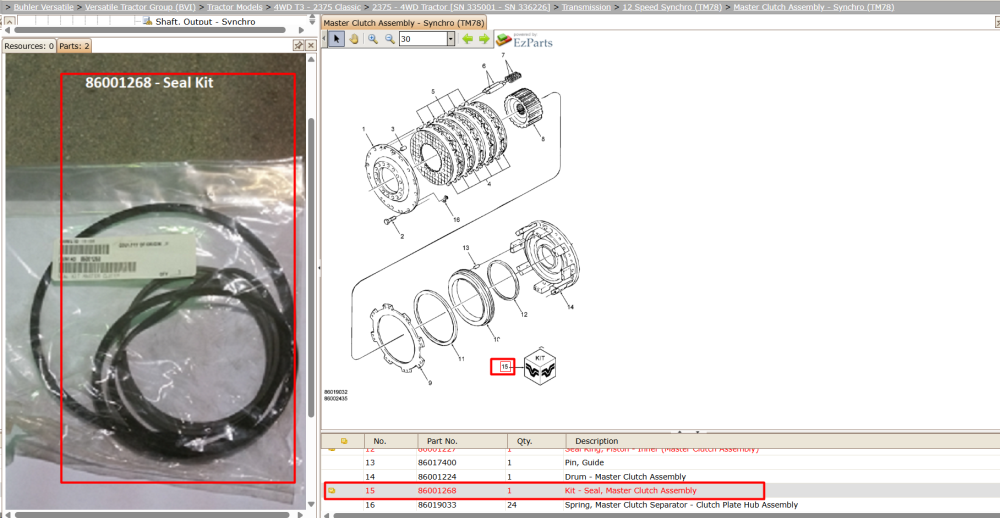
Task: Go back with the green left arrow
Action: (x=467, y=39)
